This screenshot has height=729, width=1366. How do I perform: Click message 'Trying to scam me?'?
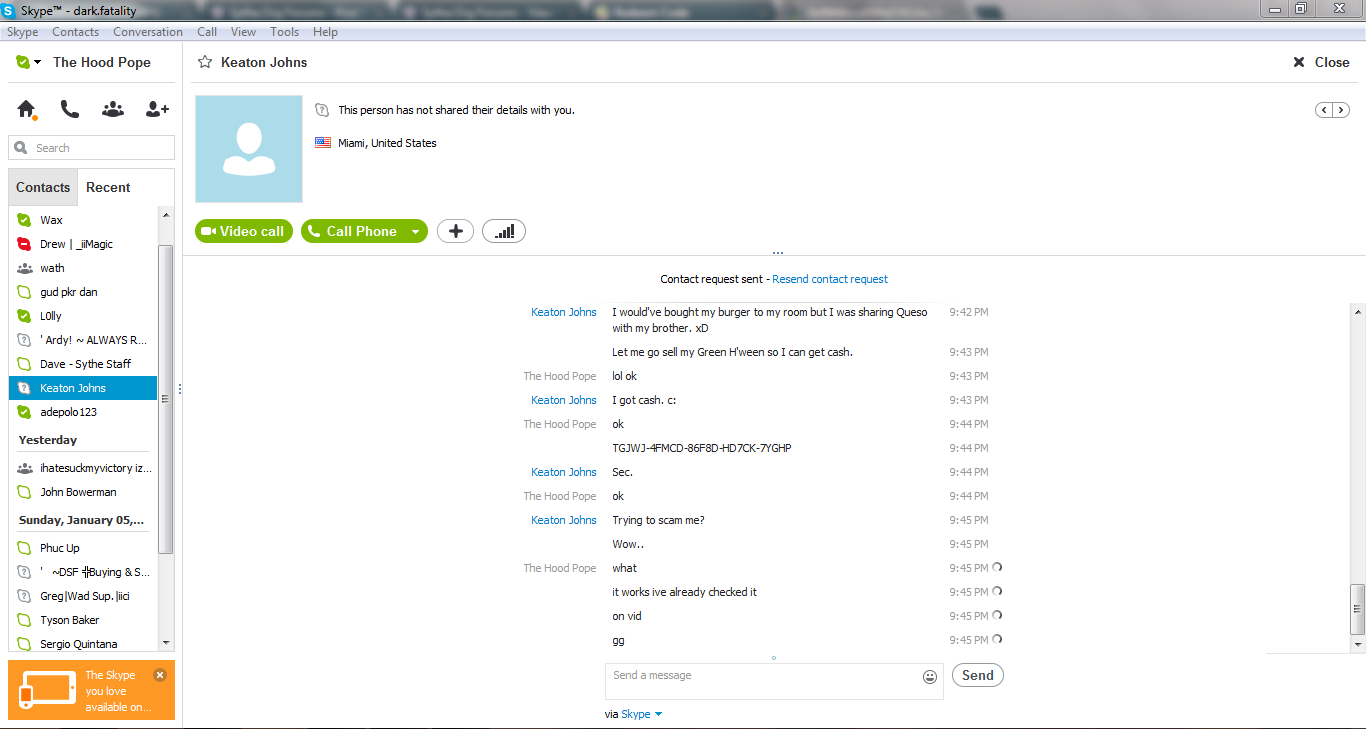pos(658,520)
